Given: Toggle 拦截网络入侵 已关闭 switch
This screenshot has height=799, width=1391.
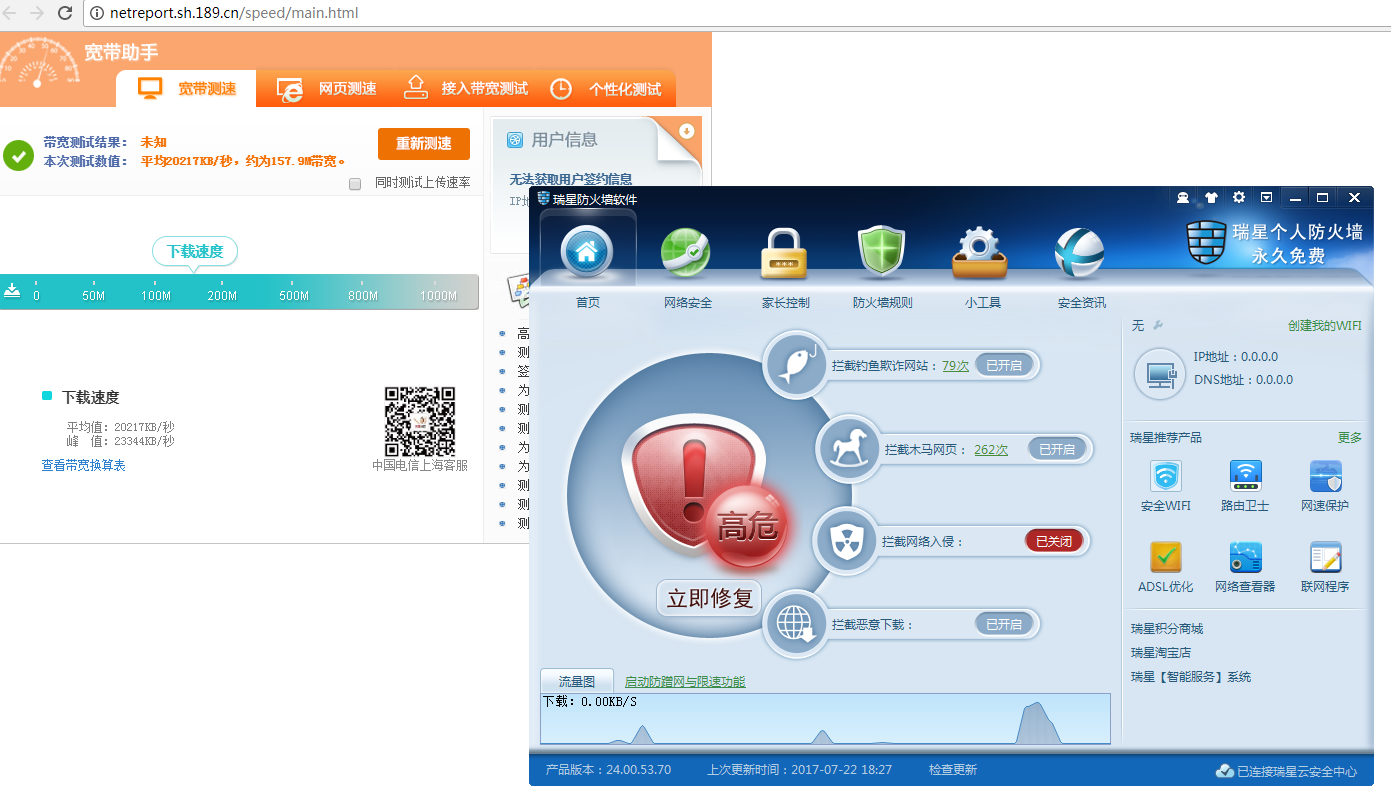Looking at the screenshot, I should coord(1054,541).
